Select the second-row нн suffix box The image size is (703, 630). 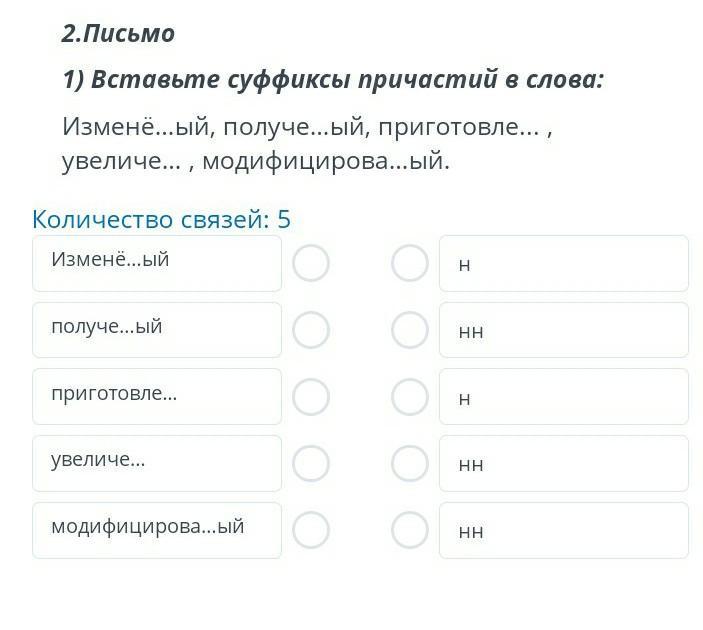[x=564, y=330]
